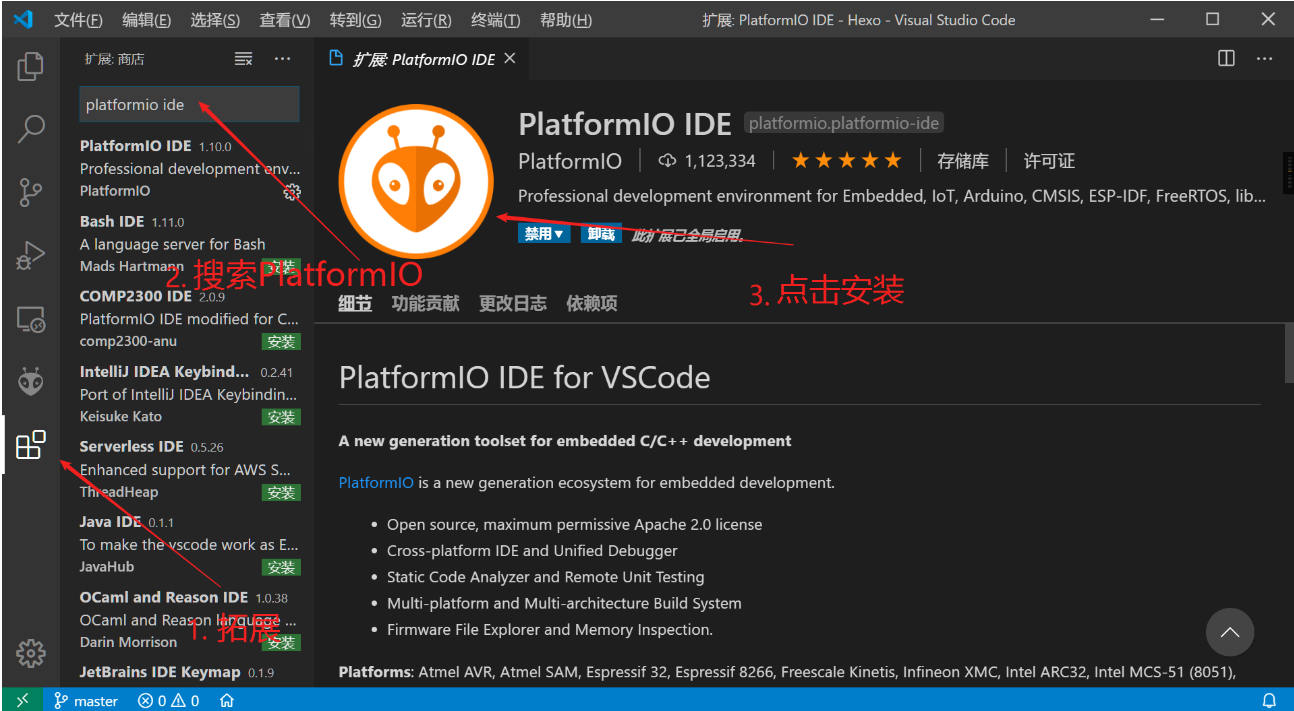The width and height of the screenshot is (1294, 711).
Task: Open notifications bell in status bar
Action: tap(1269, 700)
